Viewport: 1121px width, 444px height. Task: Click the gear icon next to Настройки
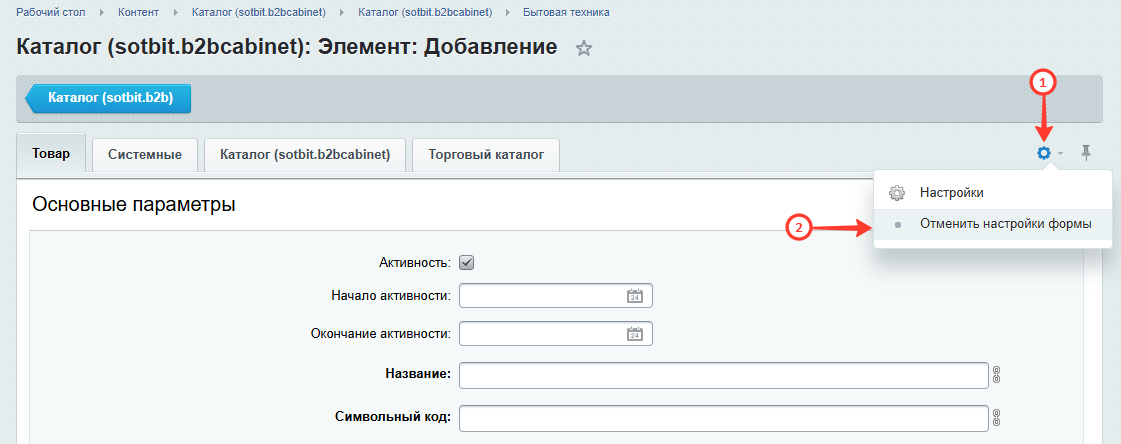coord(897,193)
